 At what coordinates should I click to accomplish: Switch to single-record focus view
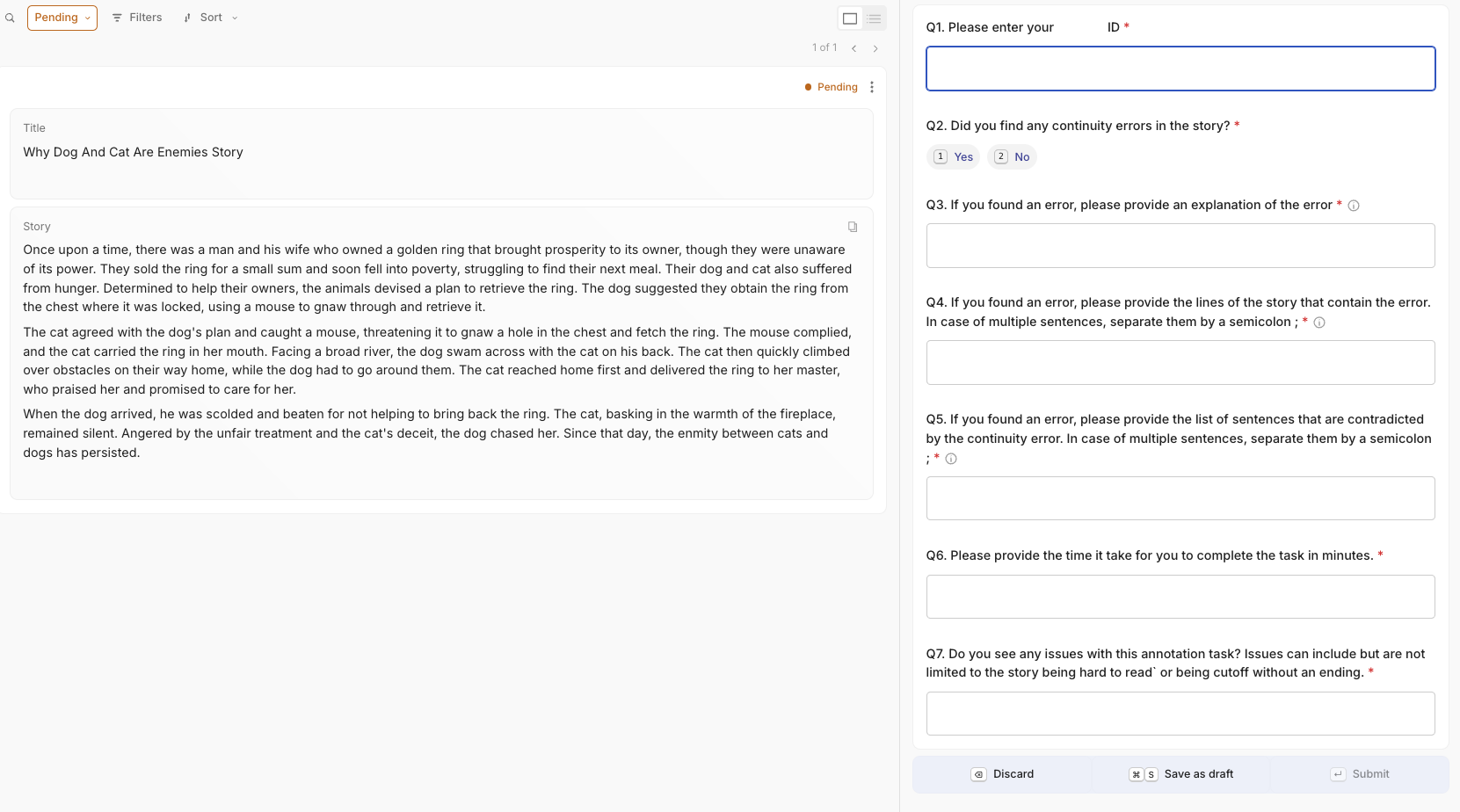(850, 18)
